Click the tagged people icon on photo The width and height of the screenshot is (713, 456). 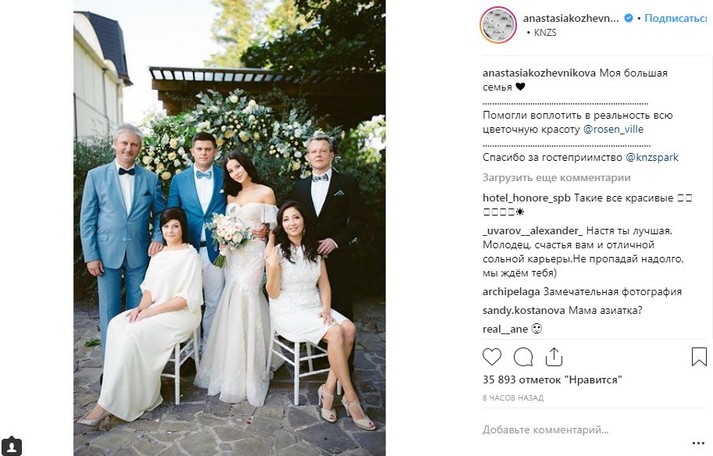coord(11,446)
